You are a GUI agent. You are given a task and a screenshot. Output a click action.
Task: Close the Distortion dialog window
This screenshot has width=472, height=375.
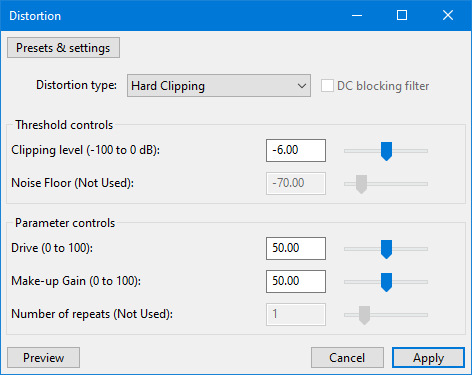click(448, 15)
